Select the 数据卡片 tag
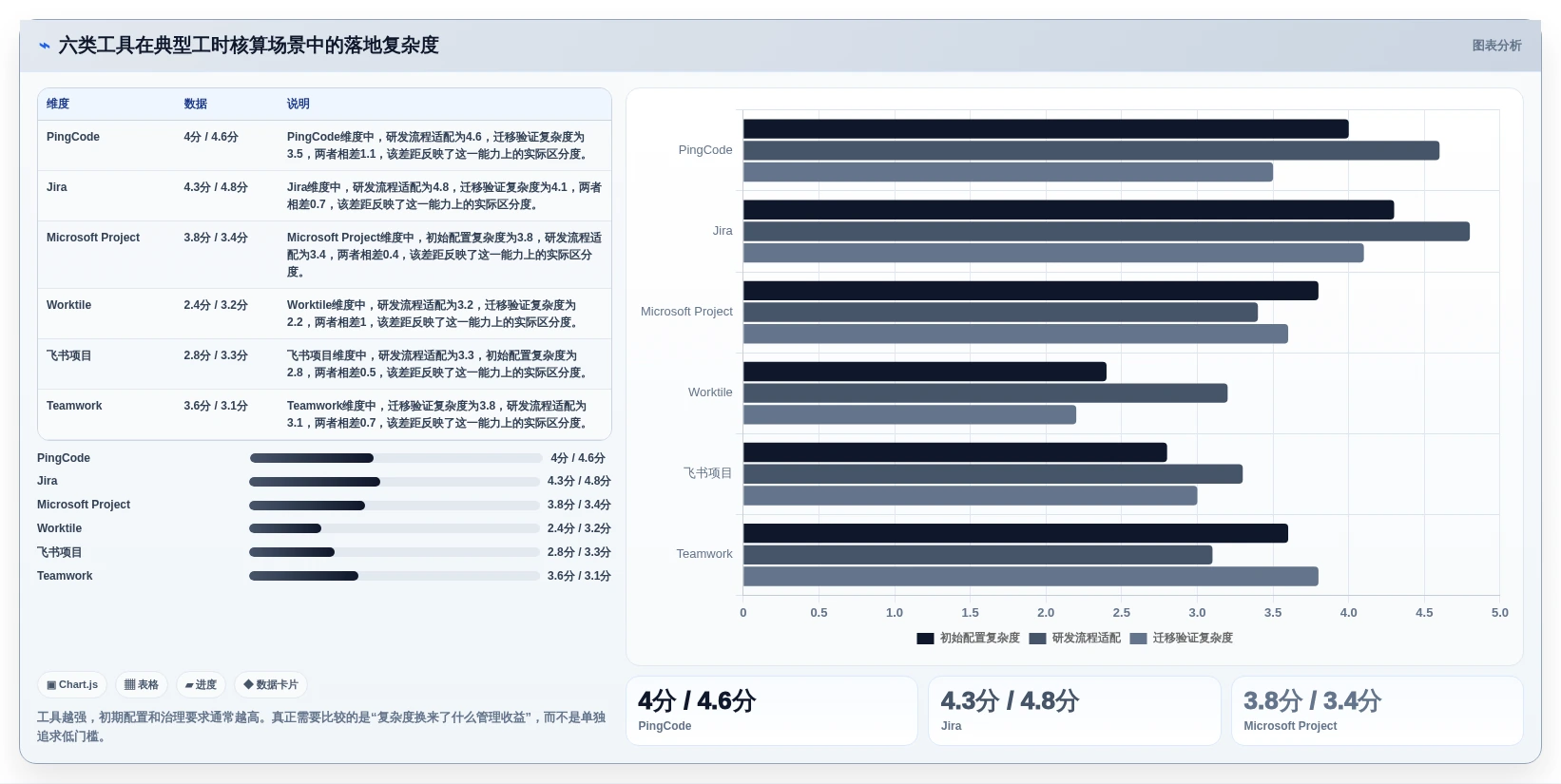The height and width of the screenshot is (784, 1561). [x=271, y=684]
